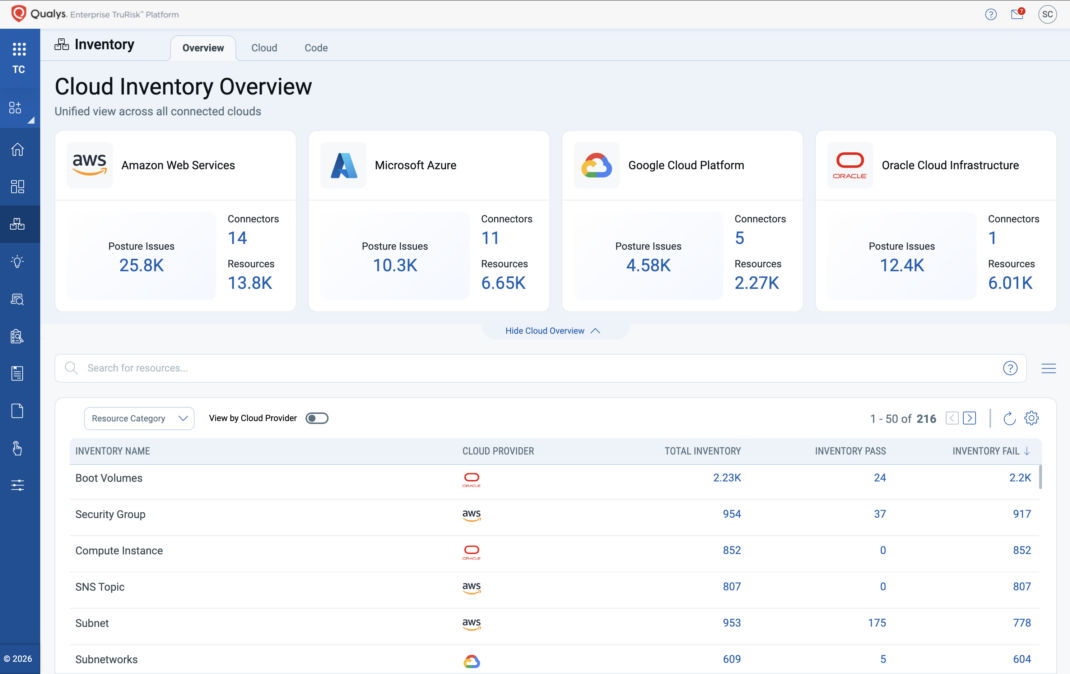Click the Search for resources field
The width and height of the screenshot is (1070, 674).
pyautogui.click(x=540, y=368)
